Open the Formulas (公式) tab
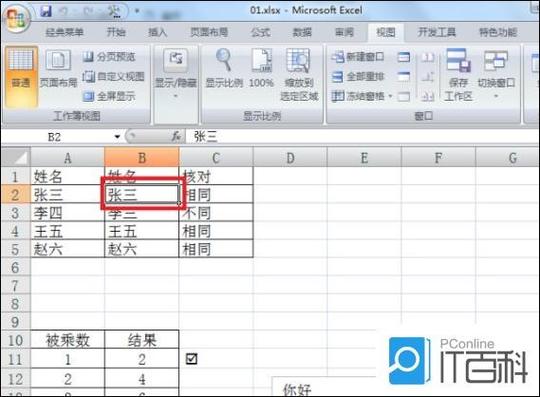 point(260,32)
